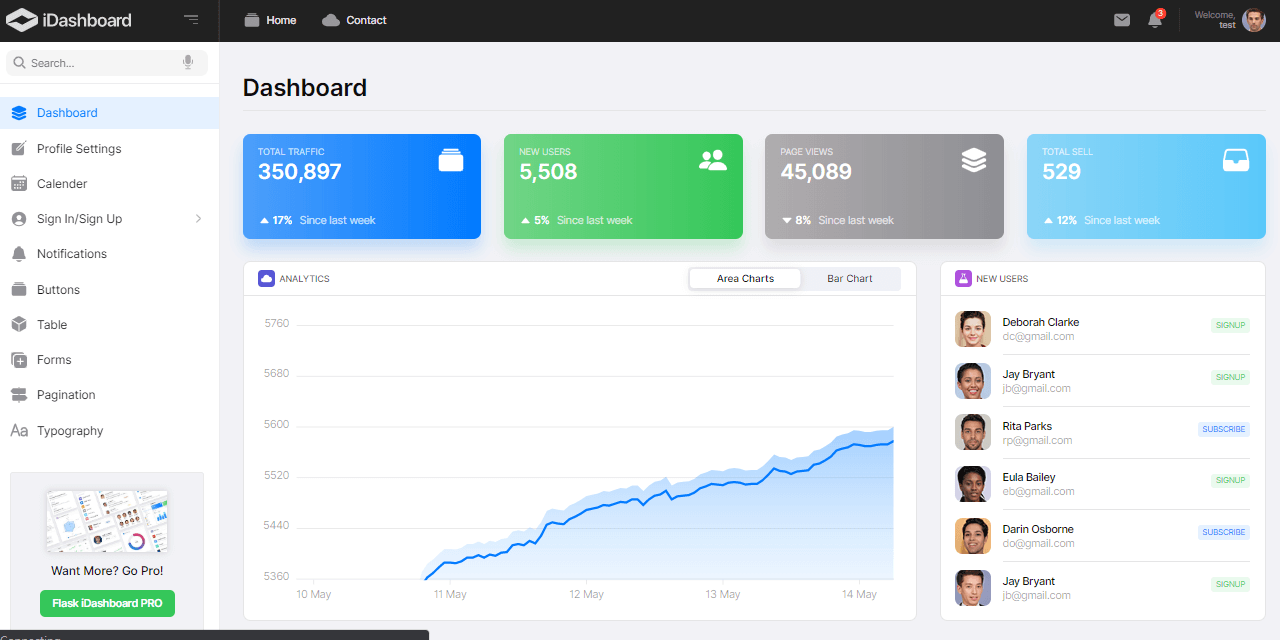The image size is (1280, 640).
Task: Click Darin Osborne's avatar photo
Action: pyautogui.click(x=973, y=536)
